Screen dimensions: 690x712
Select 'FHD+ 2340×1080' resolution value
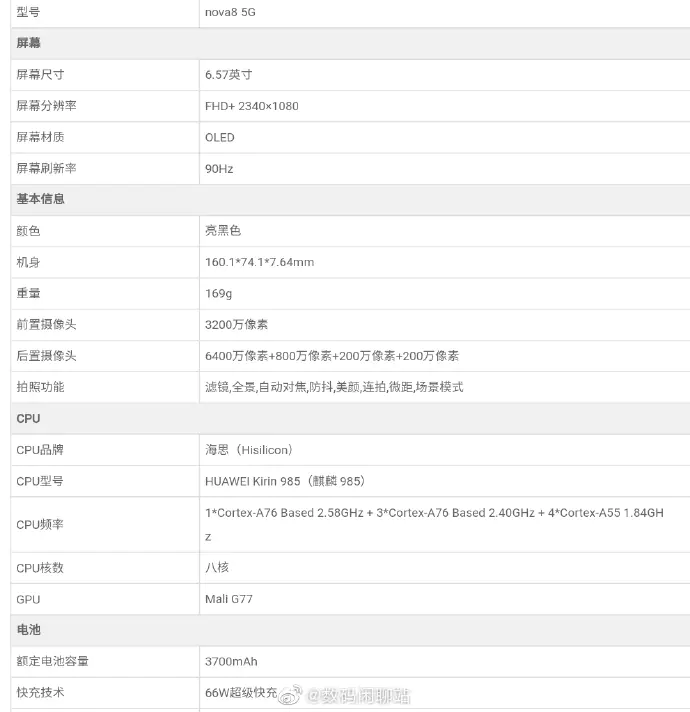251,106
